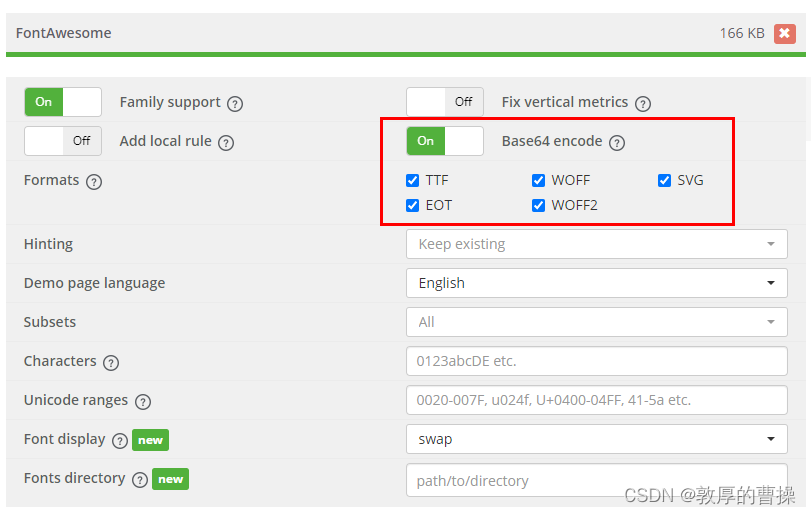Click the new badge beside Fonts directory
811x514 pixels.
coord(171,479)
